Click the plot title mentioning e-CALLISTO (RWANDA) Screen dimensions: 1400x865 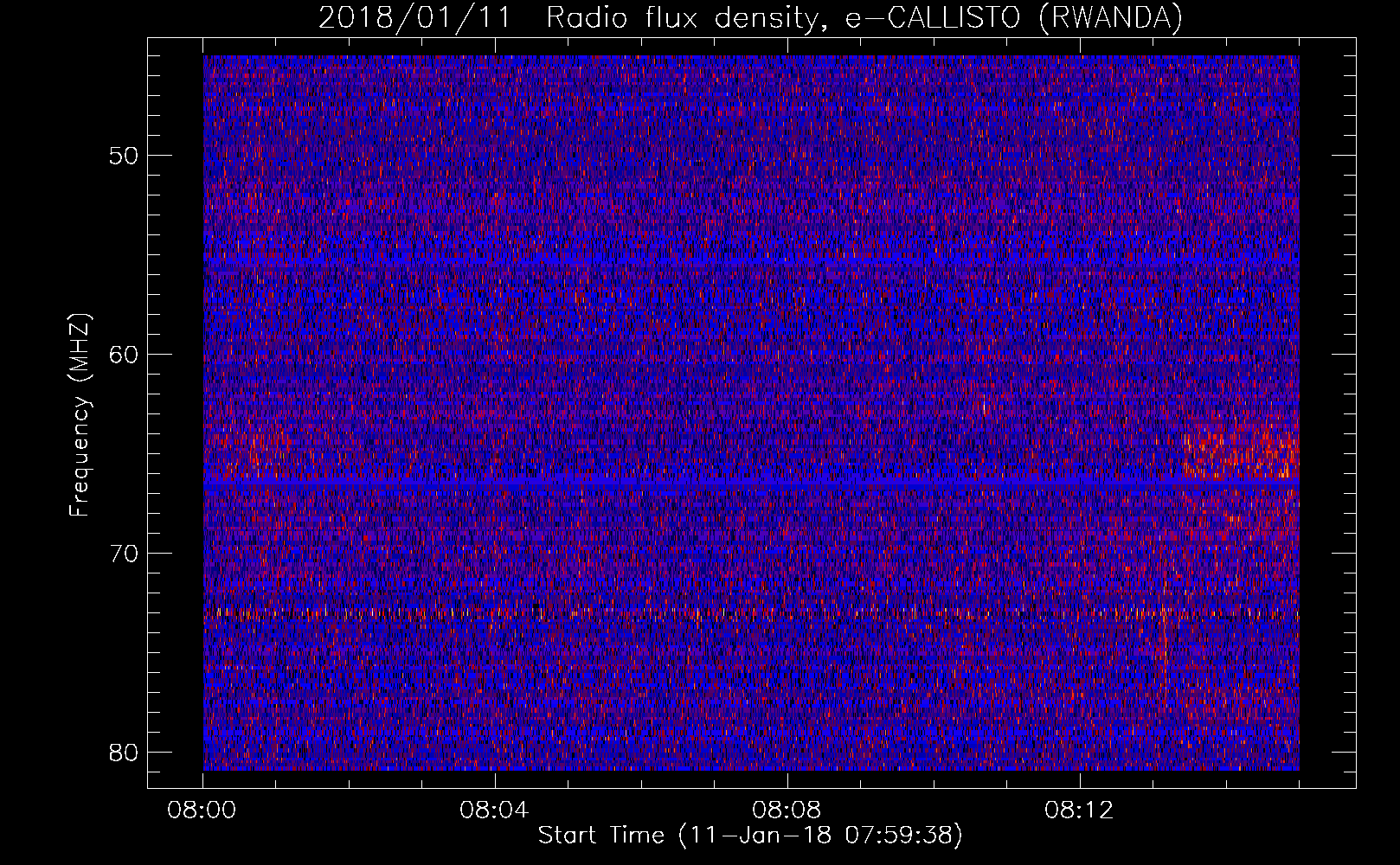click(750, 18)
